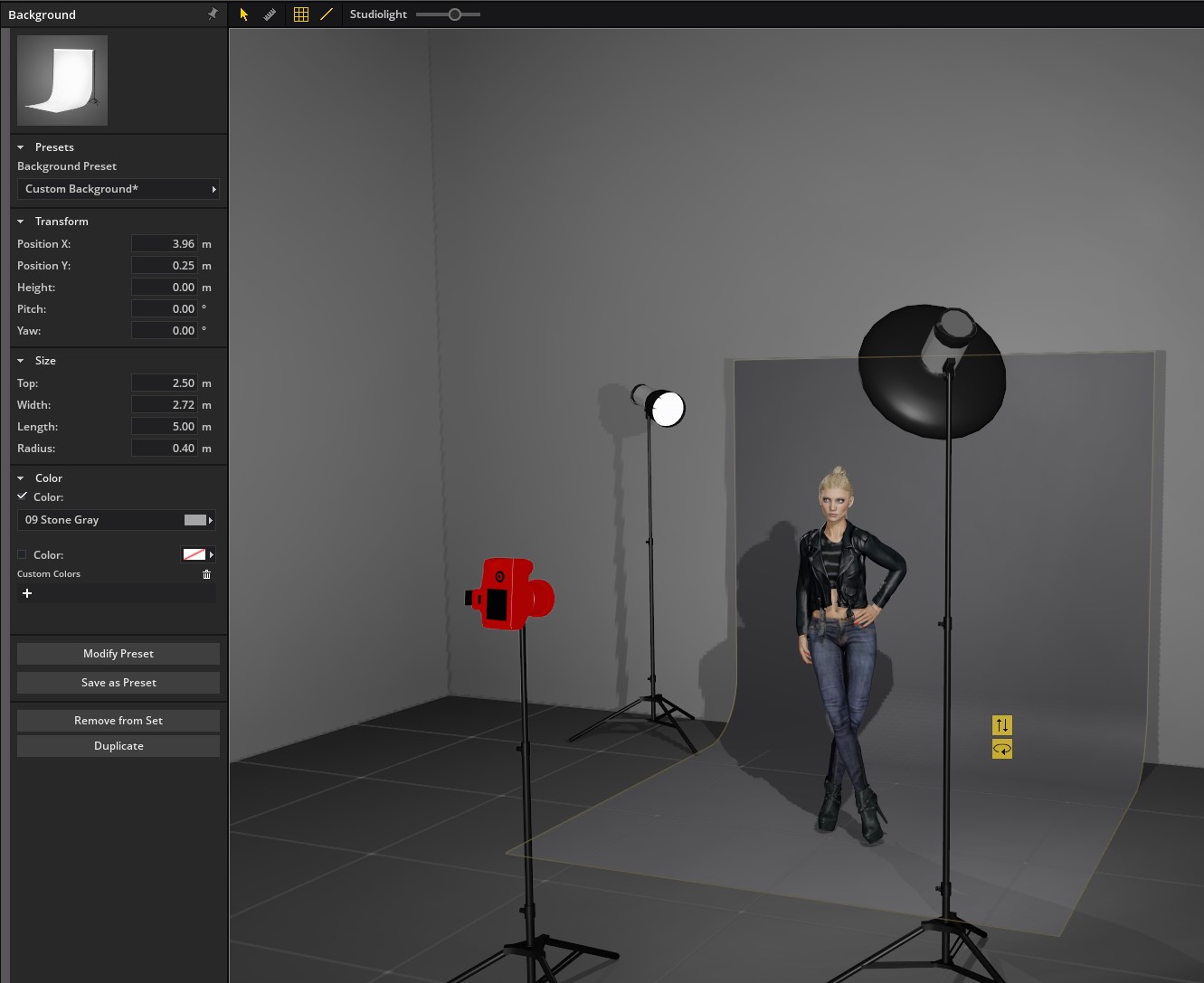Toggle the grid display icon
Screen dimensions: 1204x983
301,14
